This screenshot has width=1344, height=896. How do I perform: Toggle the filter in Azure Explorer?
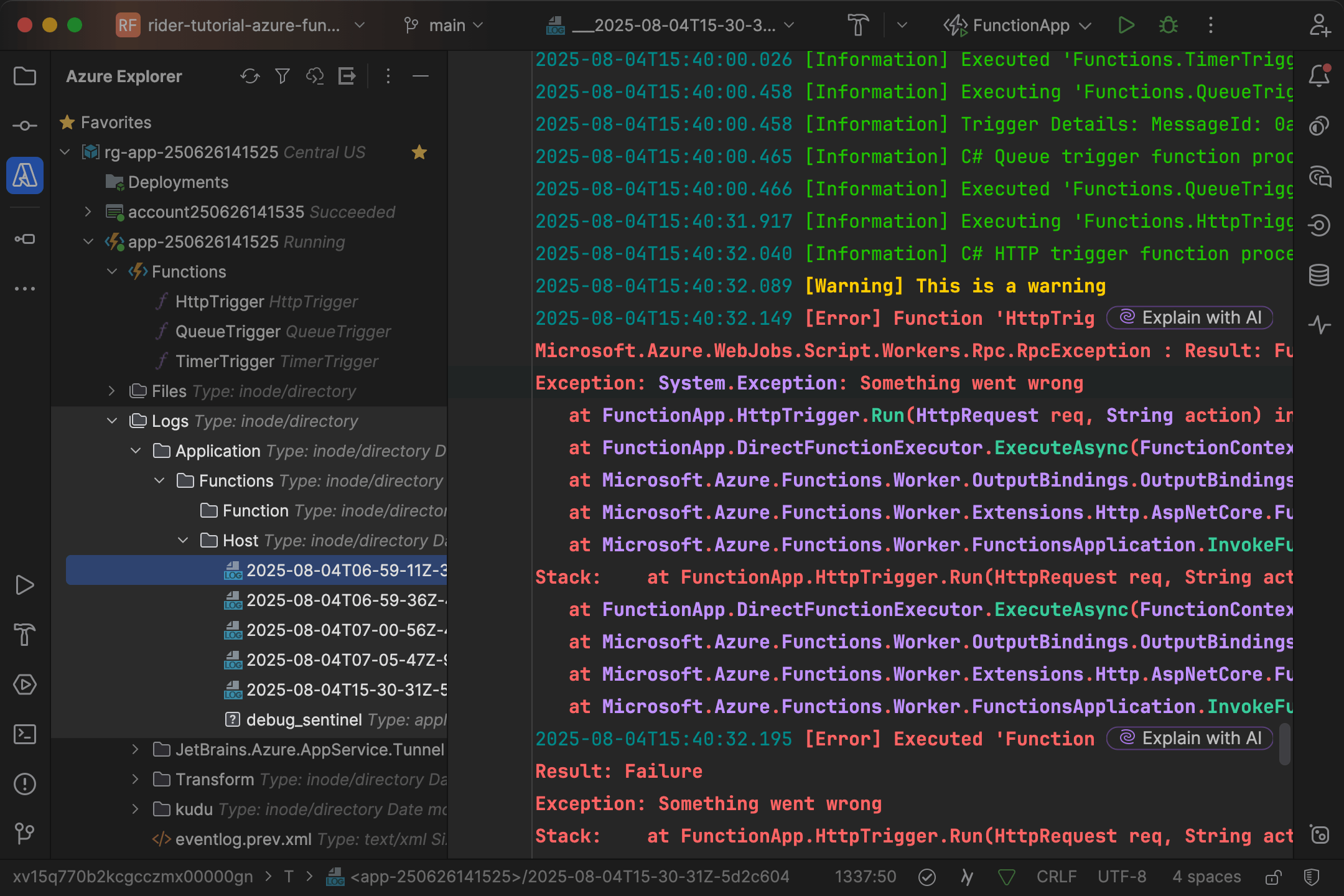[x=283, y=76]
